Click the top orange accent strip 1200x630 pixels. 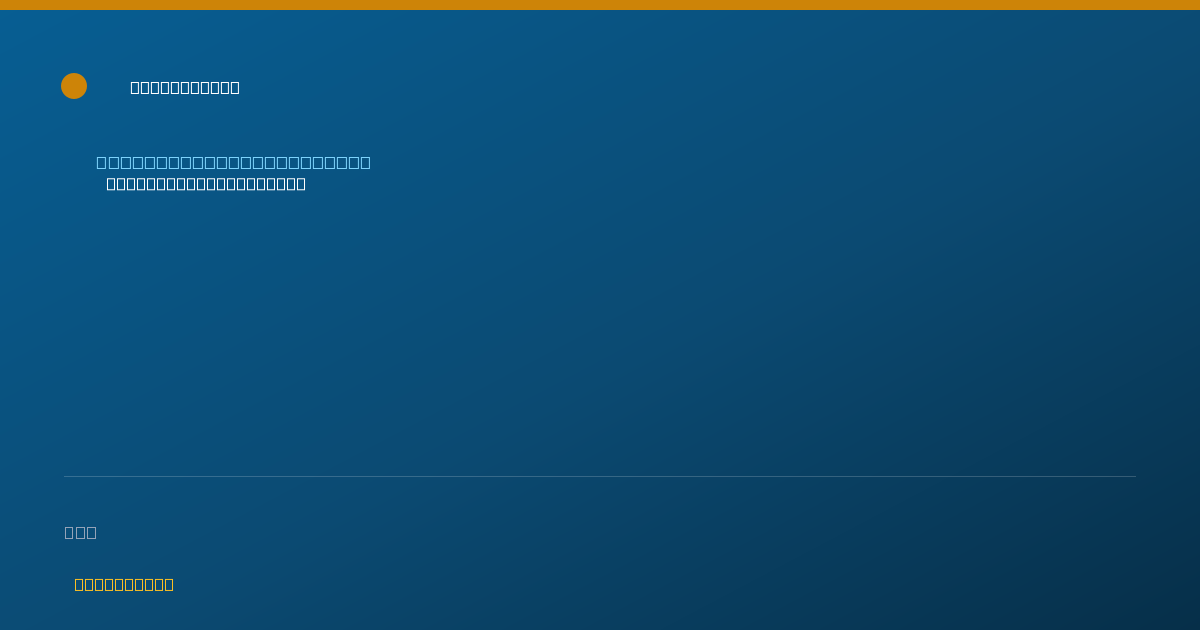click(x=600, y=5)
